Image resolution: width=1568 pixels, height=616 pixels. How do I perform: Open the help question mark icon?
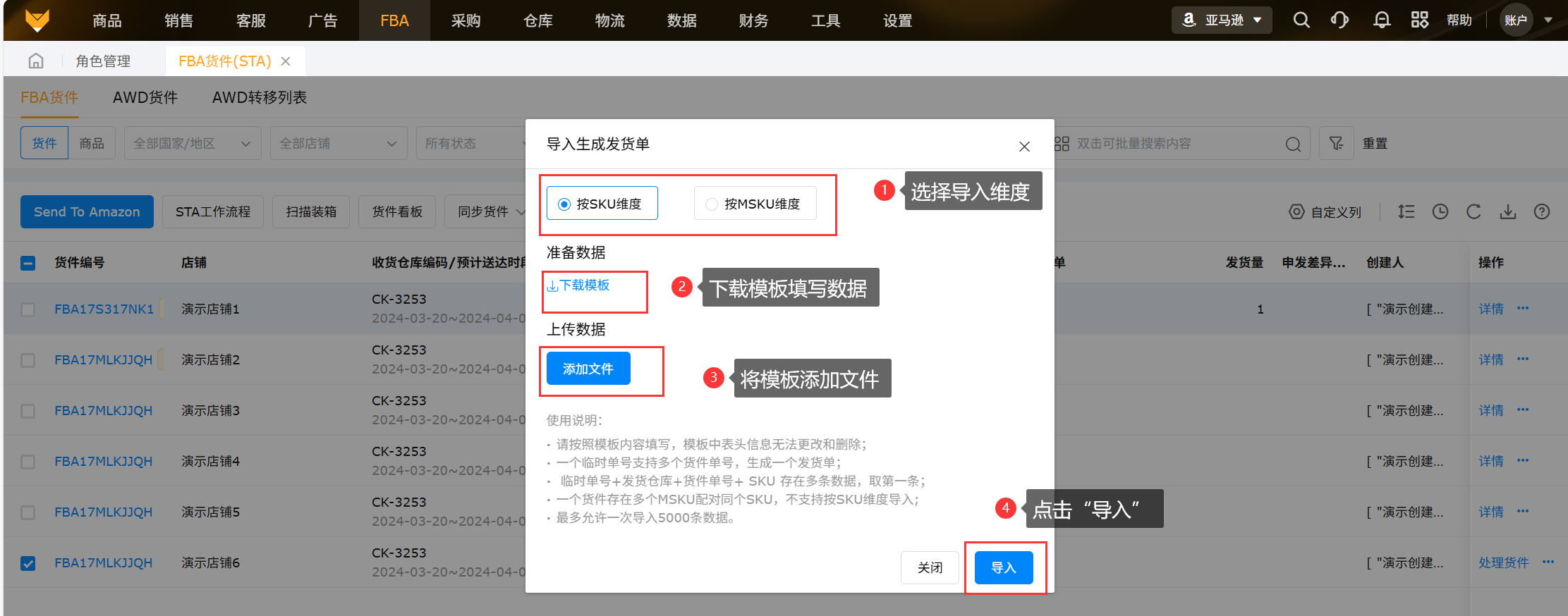[1542, 211]
